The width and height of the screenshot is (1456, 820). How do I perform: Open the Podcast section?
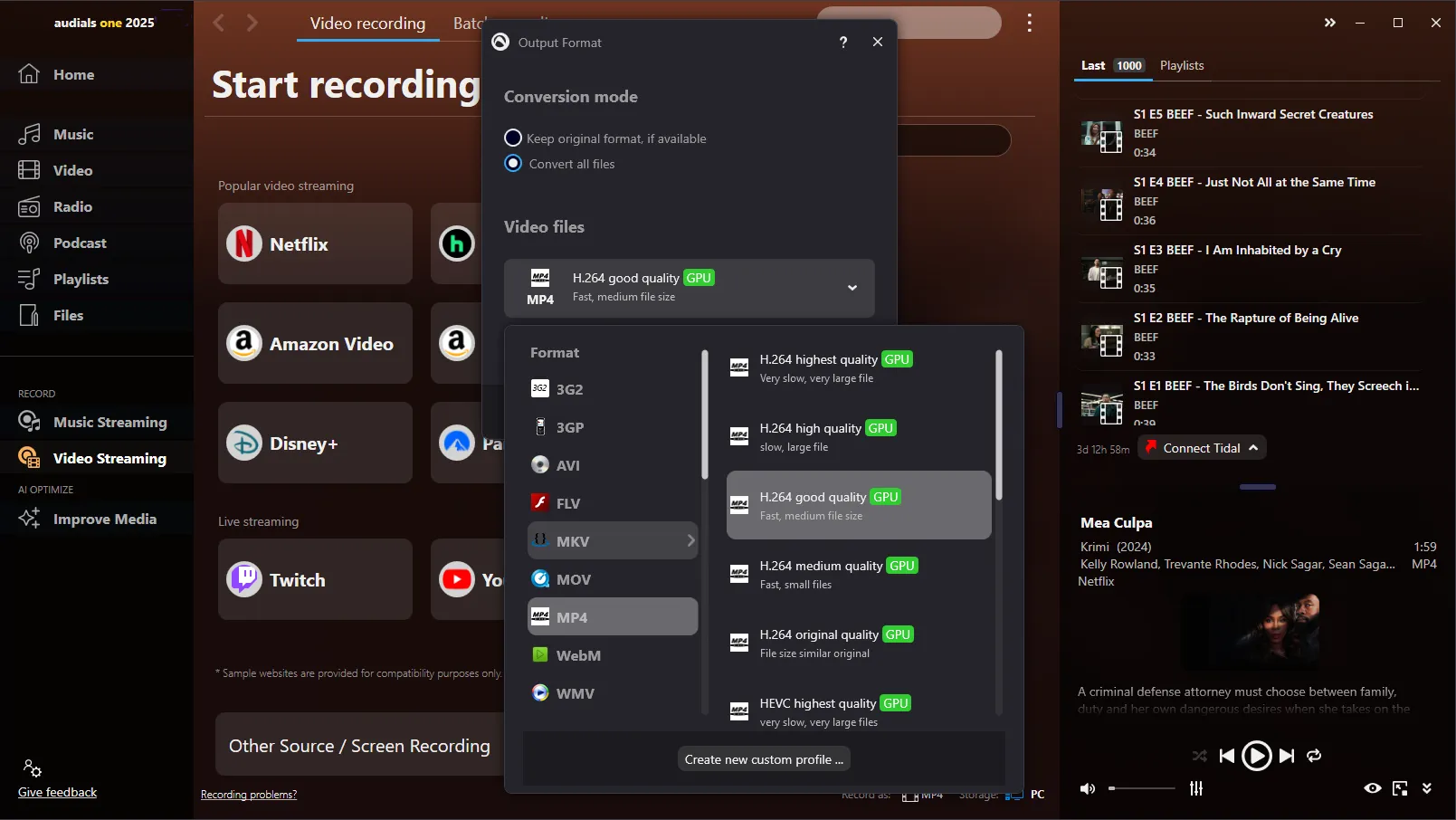[x=62, y=243]
